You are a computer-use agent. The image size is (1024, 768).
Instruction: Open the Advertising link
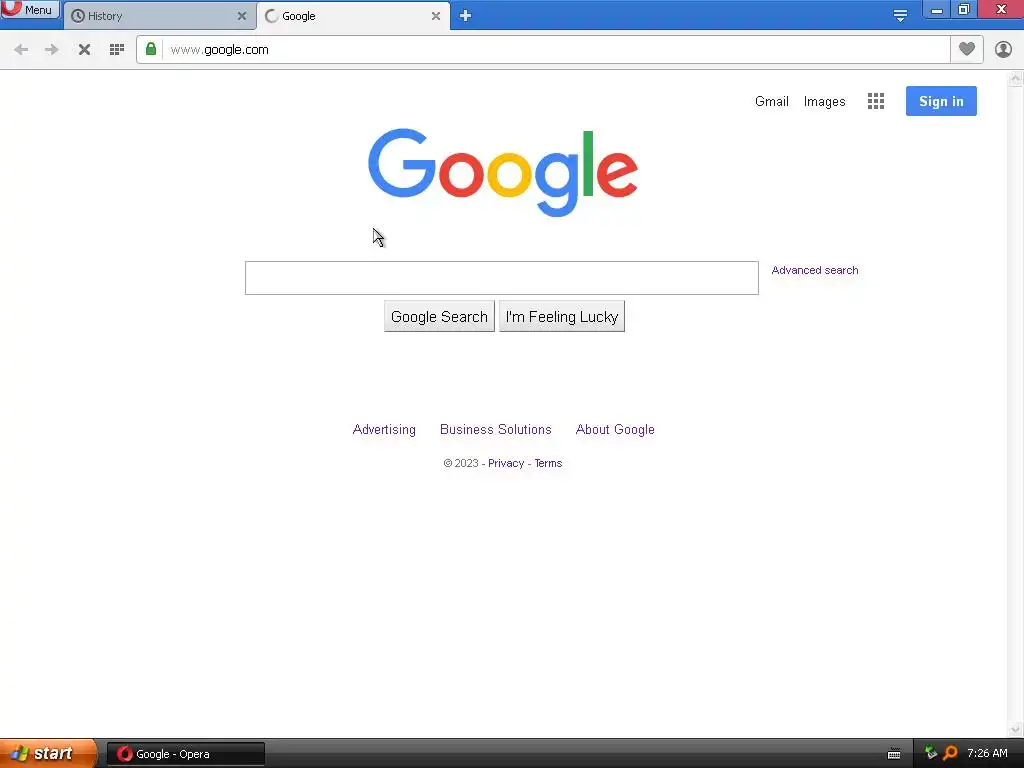click(x=384, y=430)
